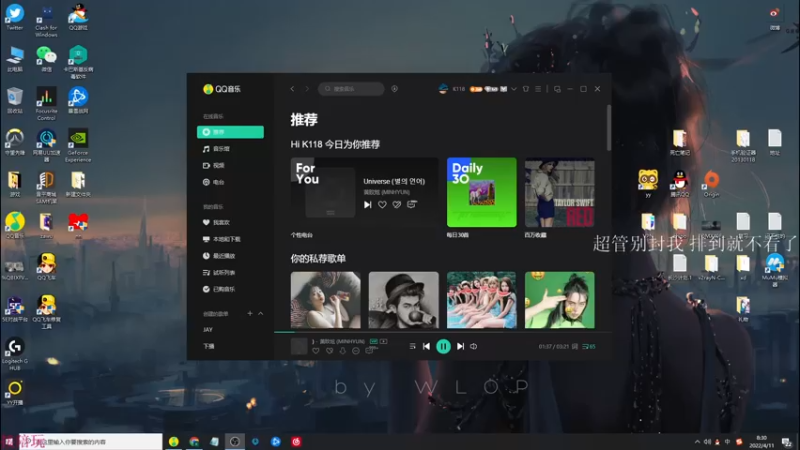Open Twitter shortcut on the desktop
Image resolution: width=800 pixels, height=450 pixels.
click(14, 17)
